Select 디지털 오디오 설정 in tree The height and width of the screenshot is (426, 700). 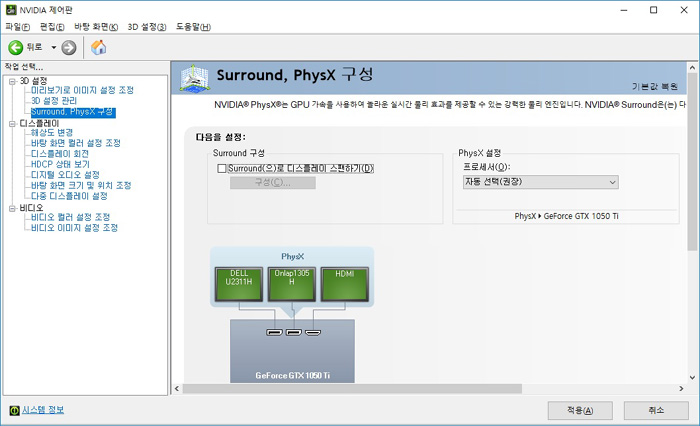click(65, 175)
